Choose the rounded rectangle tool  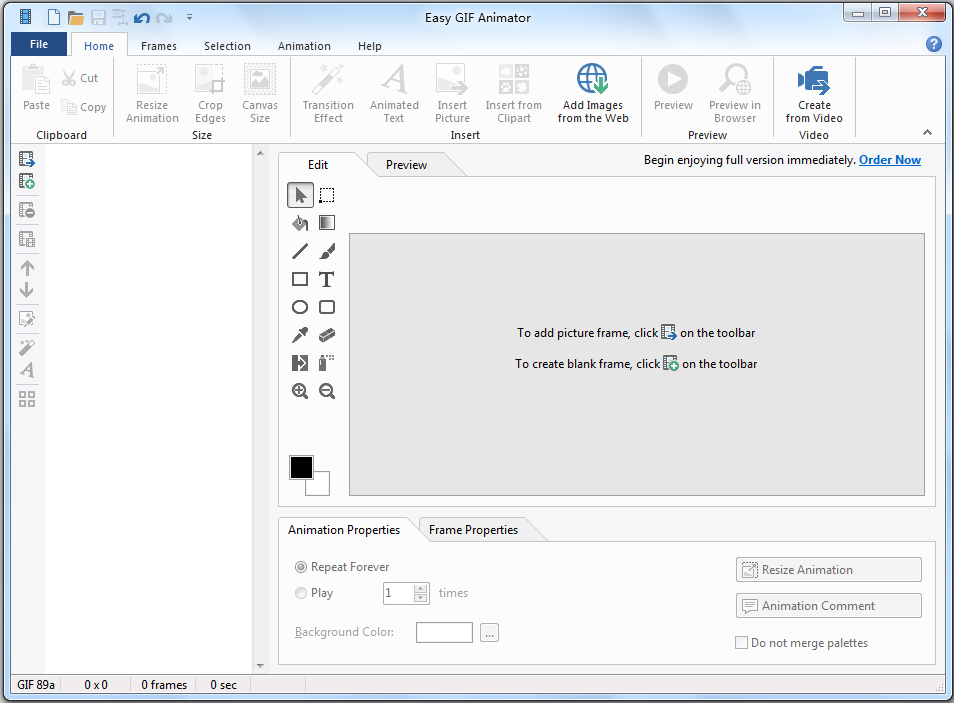point(327,307)
